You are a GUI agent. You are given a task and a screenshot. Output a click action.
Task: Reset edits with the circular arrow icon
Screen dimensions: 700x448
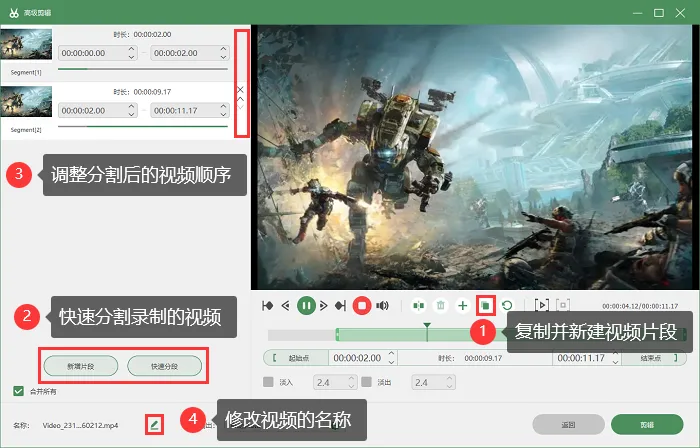click(507, 306)
